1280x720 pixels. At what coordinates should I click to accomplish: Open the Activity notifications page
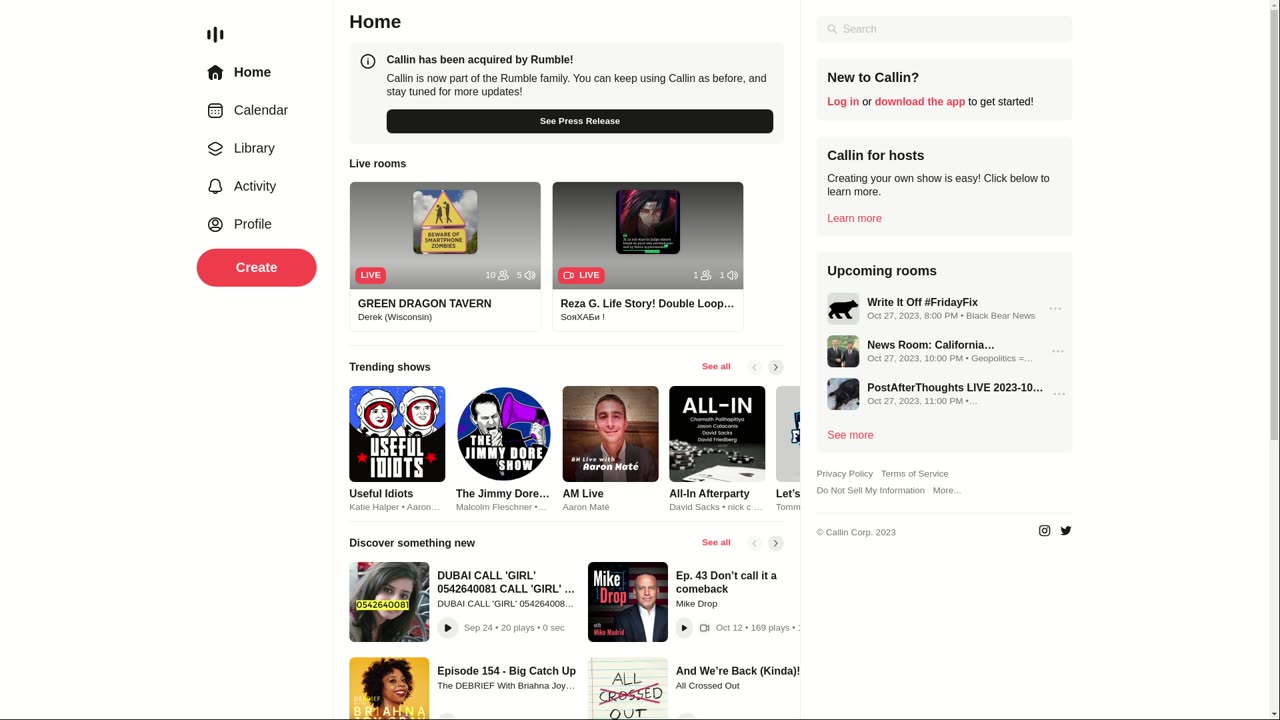(x=241, y=186)
